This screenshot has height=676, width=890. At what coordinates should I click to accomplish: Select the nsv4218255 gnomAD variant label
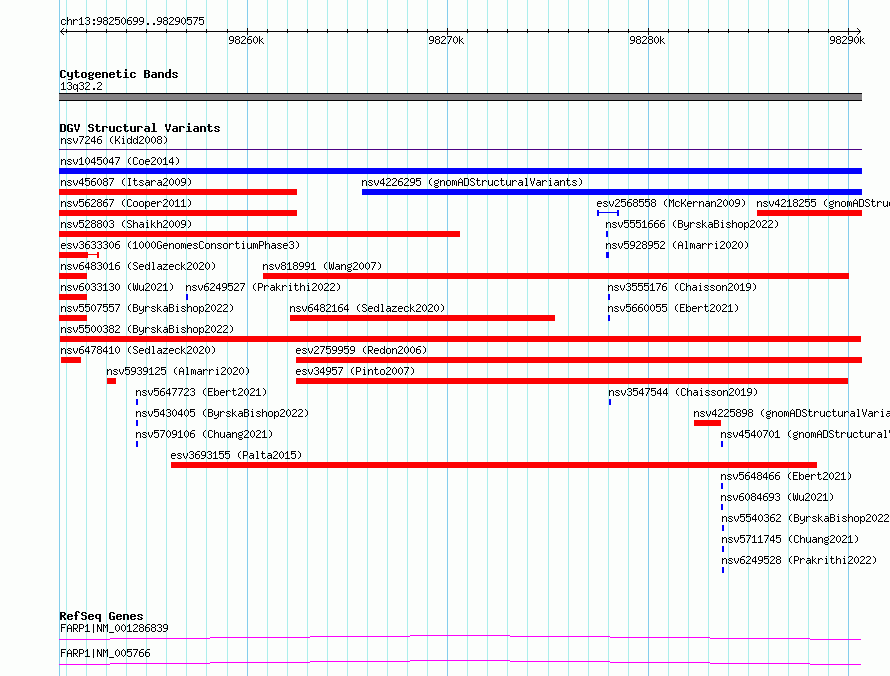(x=822, y=203)
